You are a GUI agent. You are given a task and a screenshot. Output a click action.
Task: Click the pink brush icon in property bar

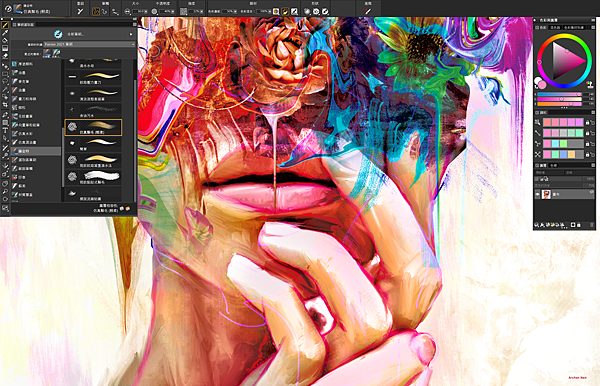[x=368, y=11]
